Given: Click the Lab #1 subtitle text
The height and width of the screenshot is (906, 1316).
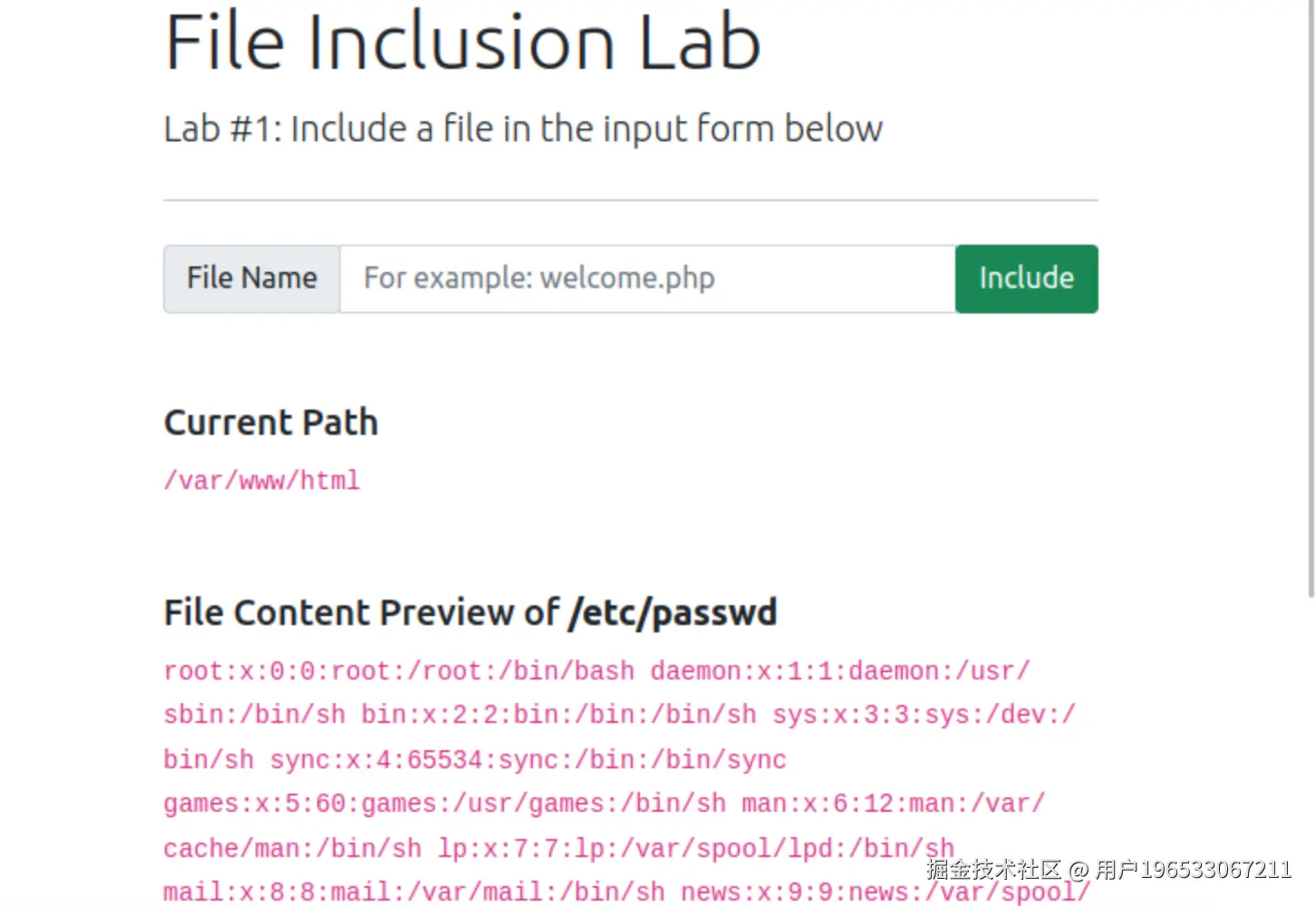Looking at the screenshot, I should coord(523,129).
